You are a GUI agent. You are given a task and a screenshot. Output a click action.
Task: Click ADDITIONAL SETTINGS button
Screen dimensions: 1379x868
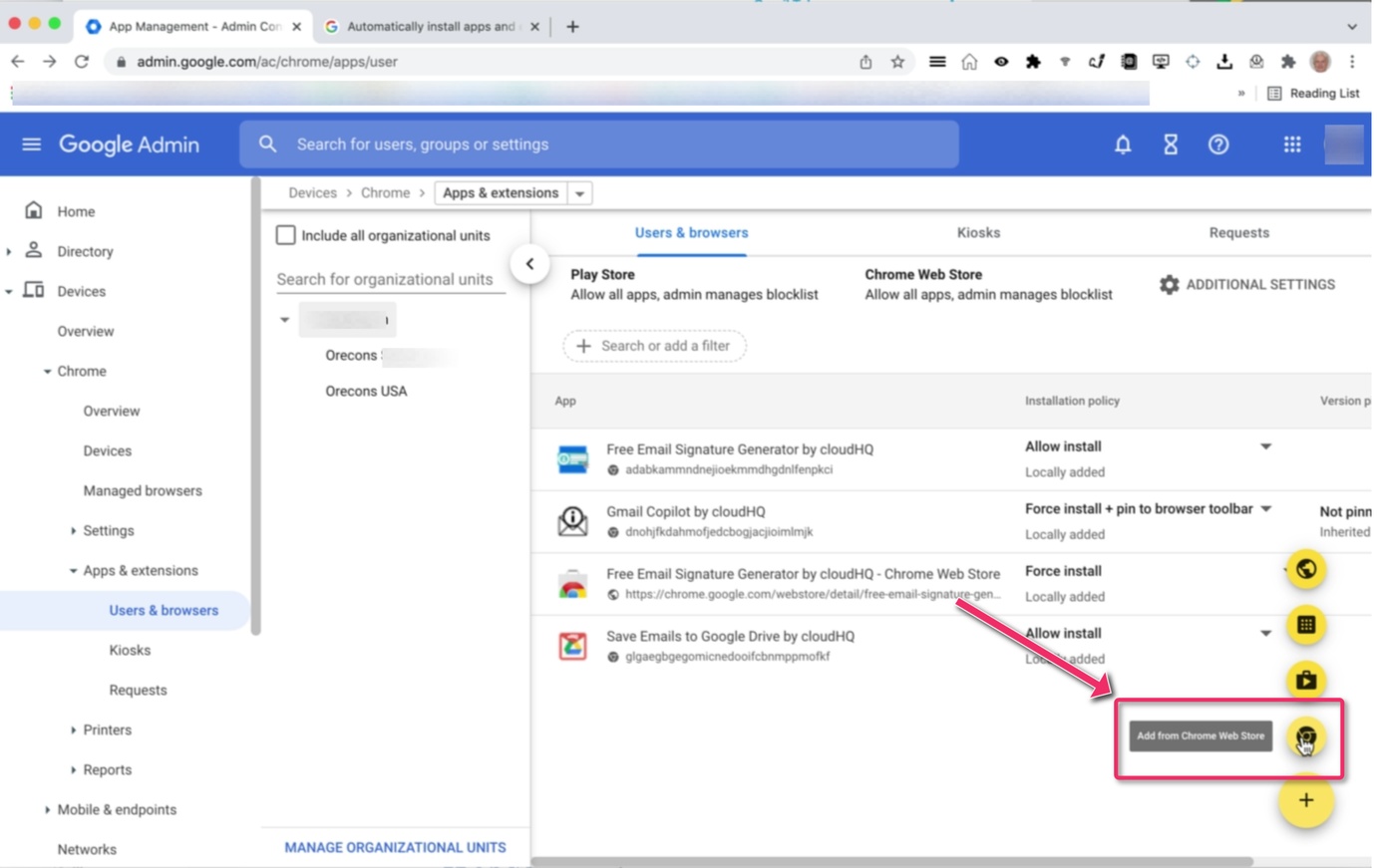coord(1247,285)
